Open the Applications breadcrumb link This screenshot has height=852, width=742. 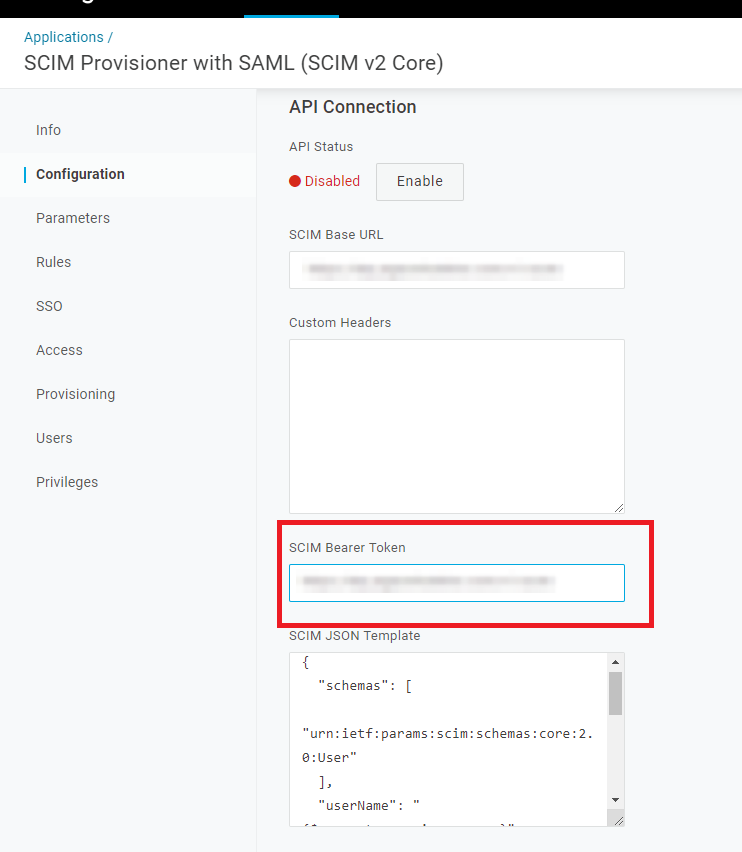64,37
